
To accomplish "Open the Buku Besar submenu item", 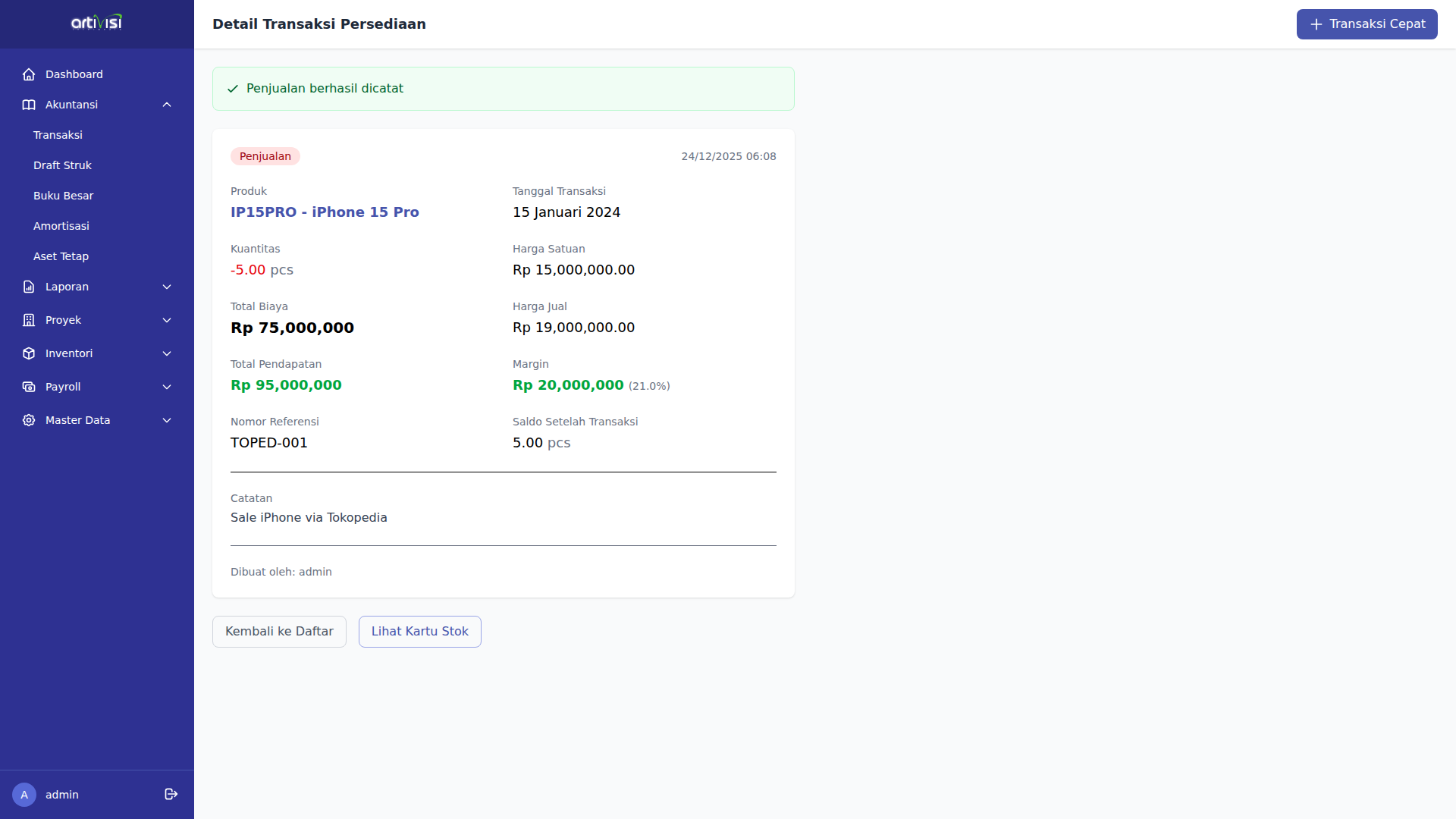I will (x=63, y=196).
